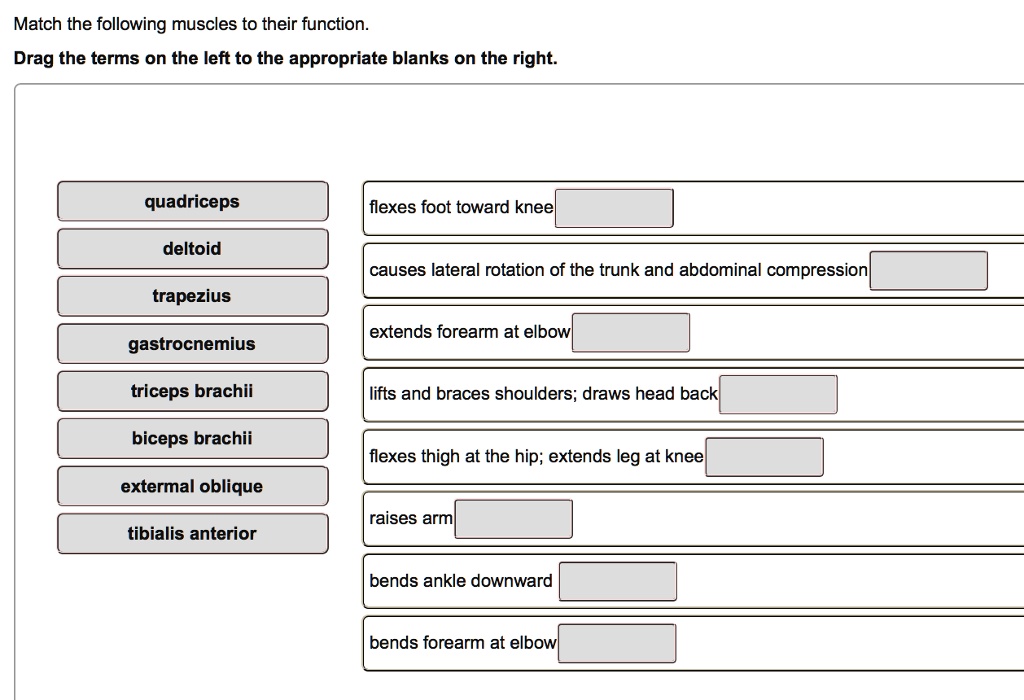Click the blank next to 'raises arm'
This screenshot has width=1024, height=700.
pos(514,518)
